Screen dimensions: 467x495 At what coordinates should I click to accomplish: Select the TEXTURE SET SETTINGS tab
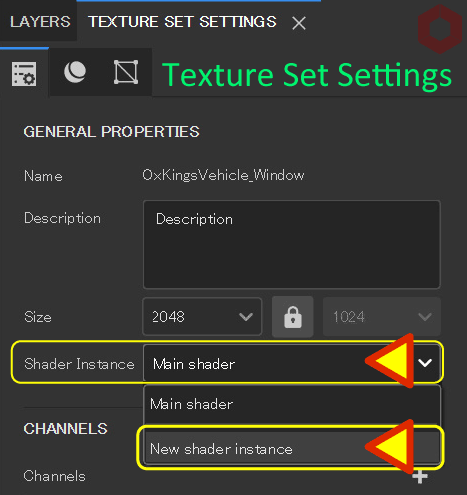tap(182, 22)
